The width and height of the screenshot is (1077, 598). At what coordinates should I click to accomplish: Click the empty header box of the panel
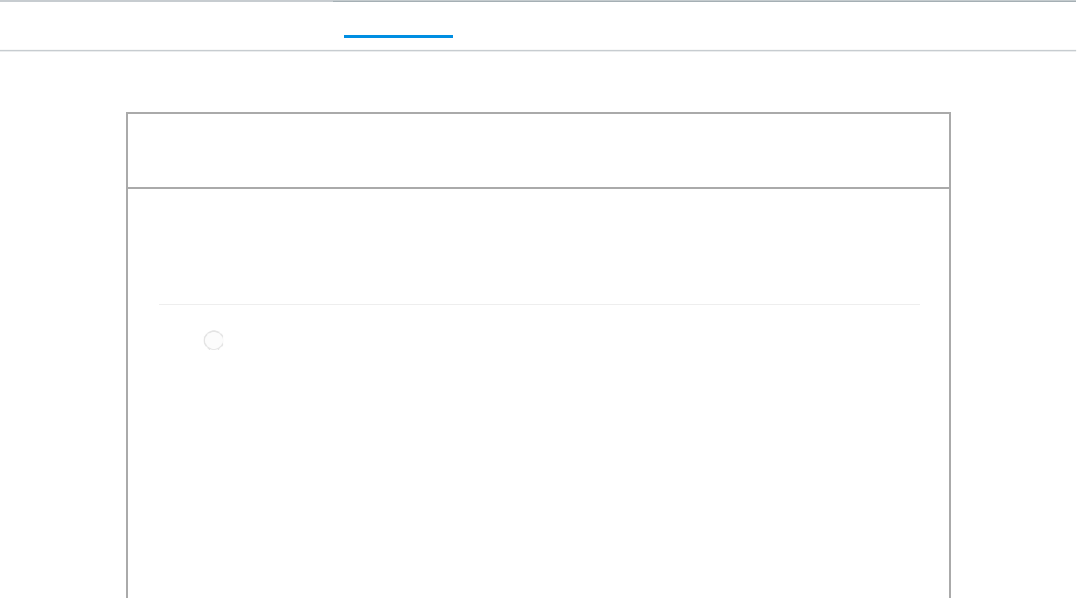538,150
